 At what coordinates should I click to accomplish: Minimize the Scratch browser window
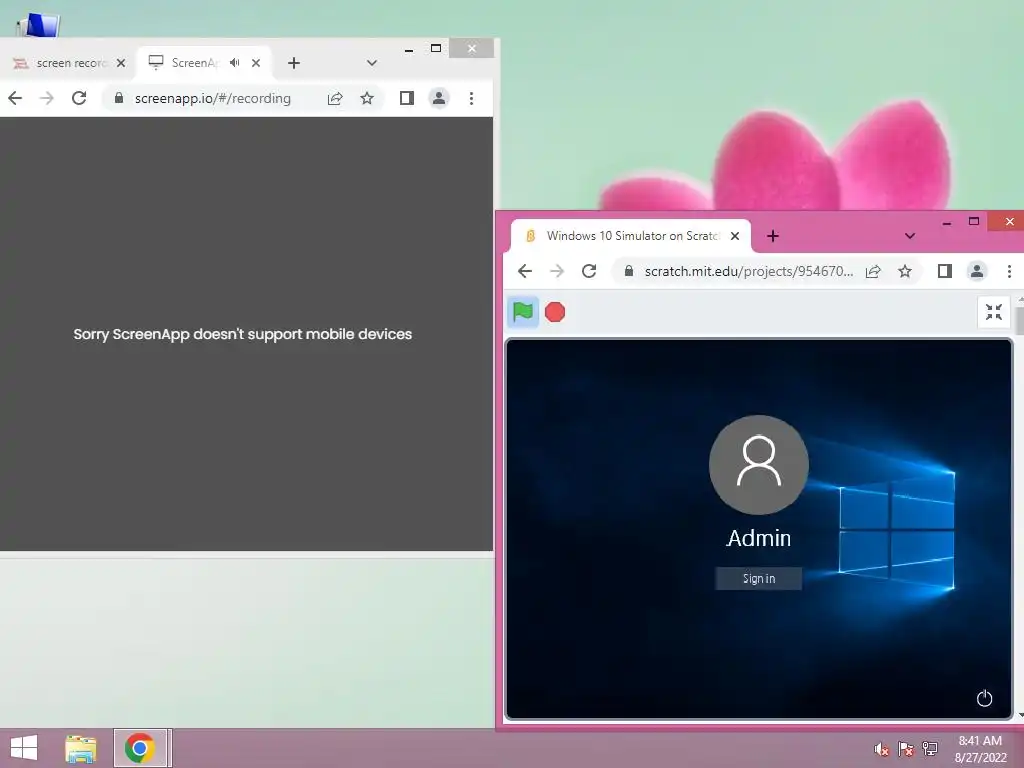click(x=947, y=222)
